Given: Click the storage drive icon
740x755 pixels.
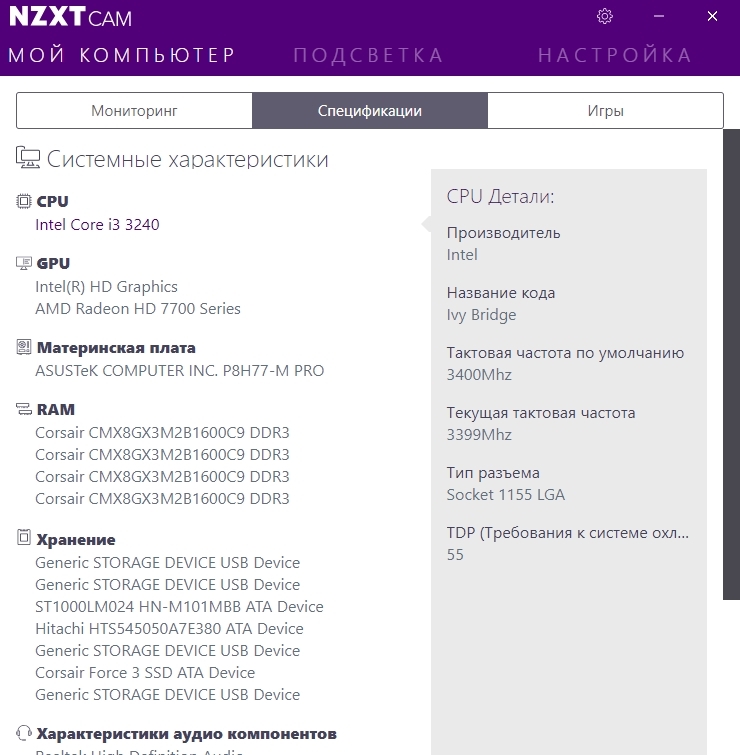Looking at the screenshot, I should pyautogui.click(x=24, y=539).
